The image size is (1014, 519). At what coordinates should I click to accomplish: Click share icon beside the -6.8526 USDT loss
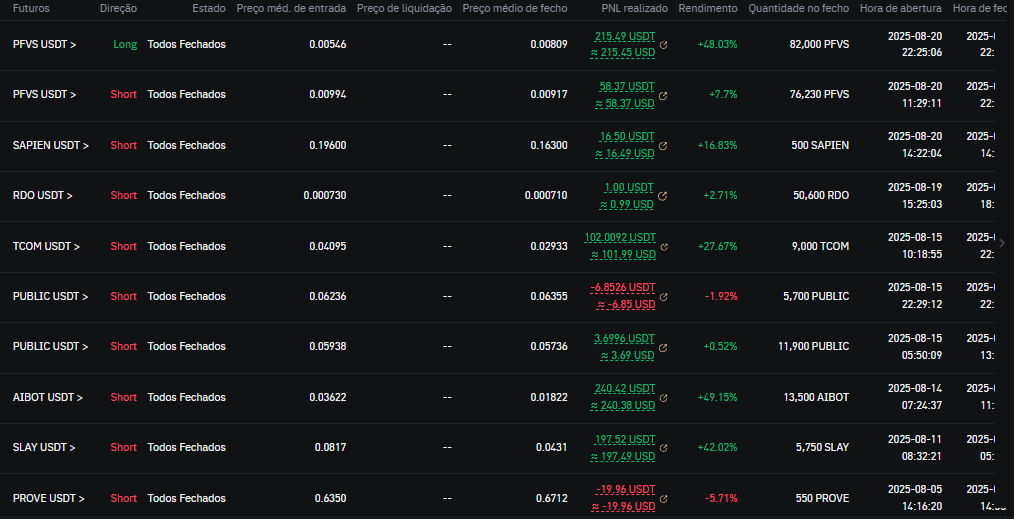[664, 296]
